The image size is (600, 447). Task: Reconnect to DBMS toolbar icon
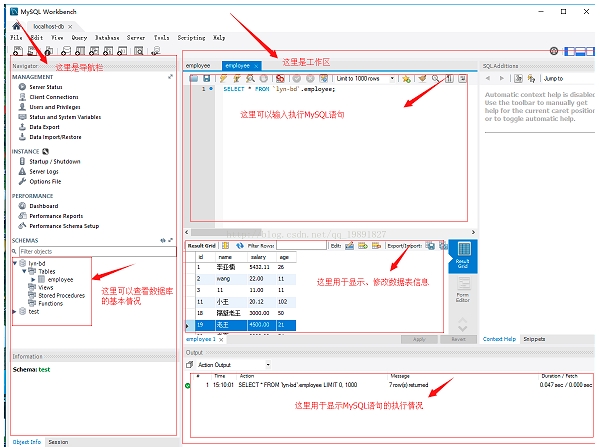[x=155, y=51]
